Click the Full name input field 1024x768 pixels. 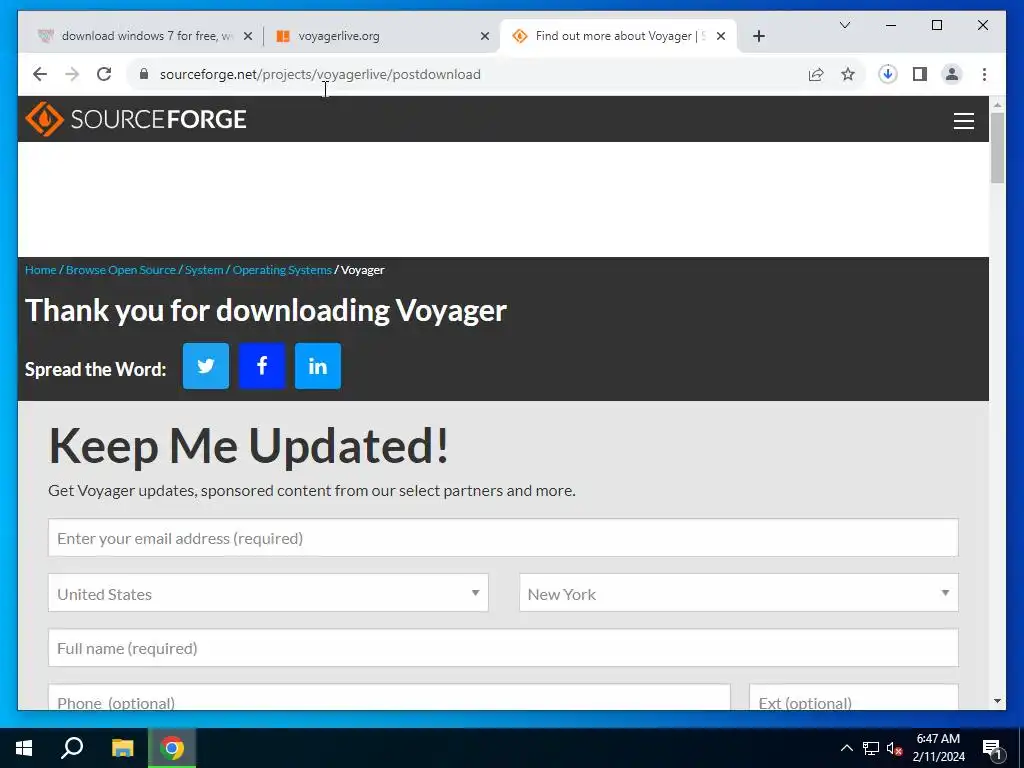[503, 648]
